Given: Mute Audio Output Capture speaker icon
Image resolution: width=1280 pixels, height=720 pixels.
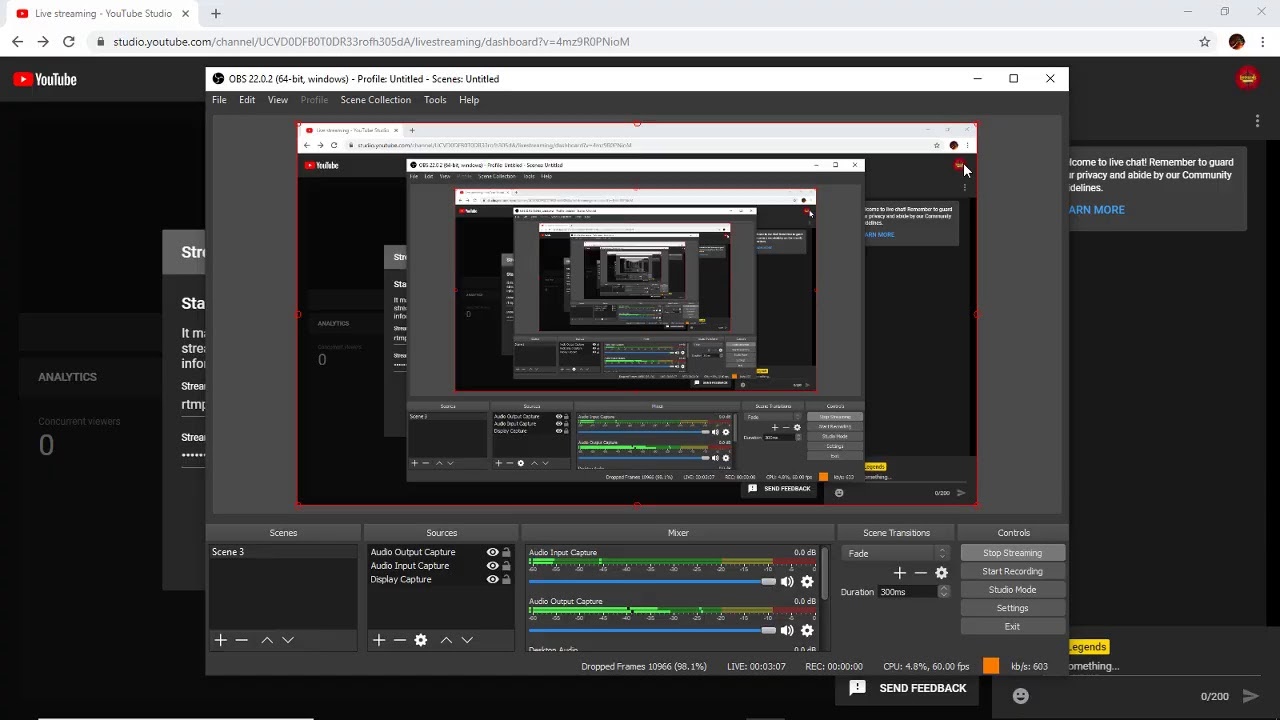Looking at the screenshot, I should [x=787, y=631].
